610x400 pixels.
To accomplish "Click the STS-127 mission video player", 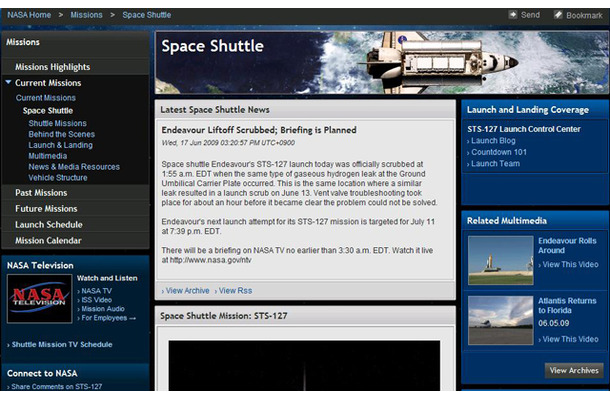I will click(304, 366).
